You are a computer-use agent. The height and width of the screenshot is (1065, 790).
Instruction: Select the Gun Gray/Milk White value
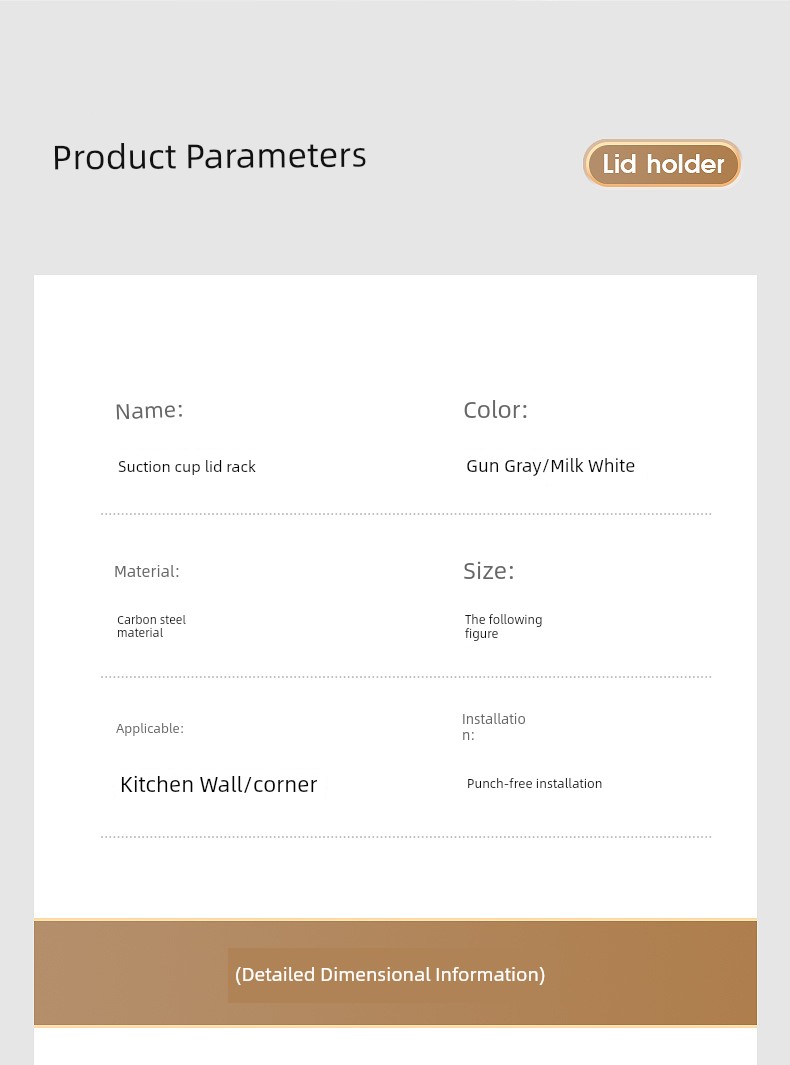point(550,466)
